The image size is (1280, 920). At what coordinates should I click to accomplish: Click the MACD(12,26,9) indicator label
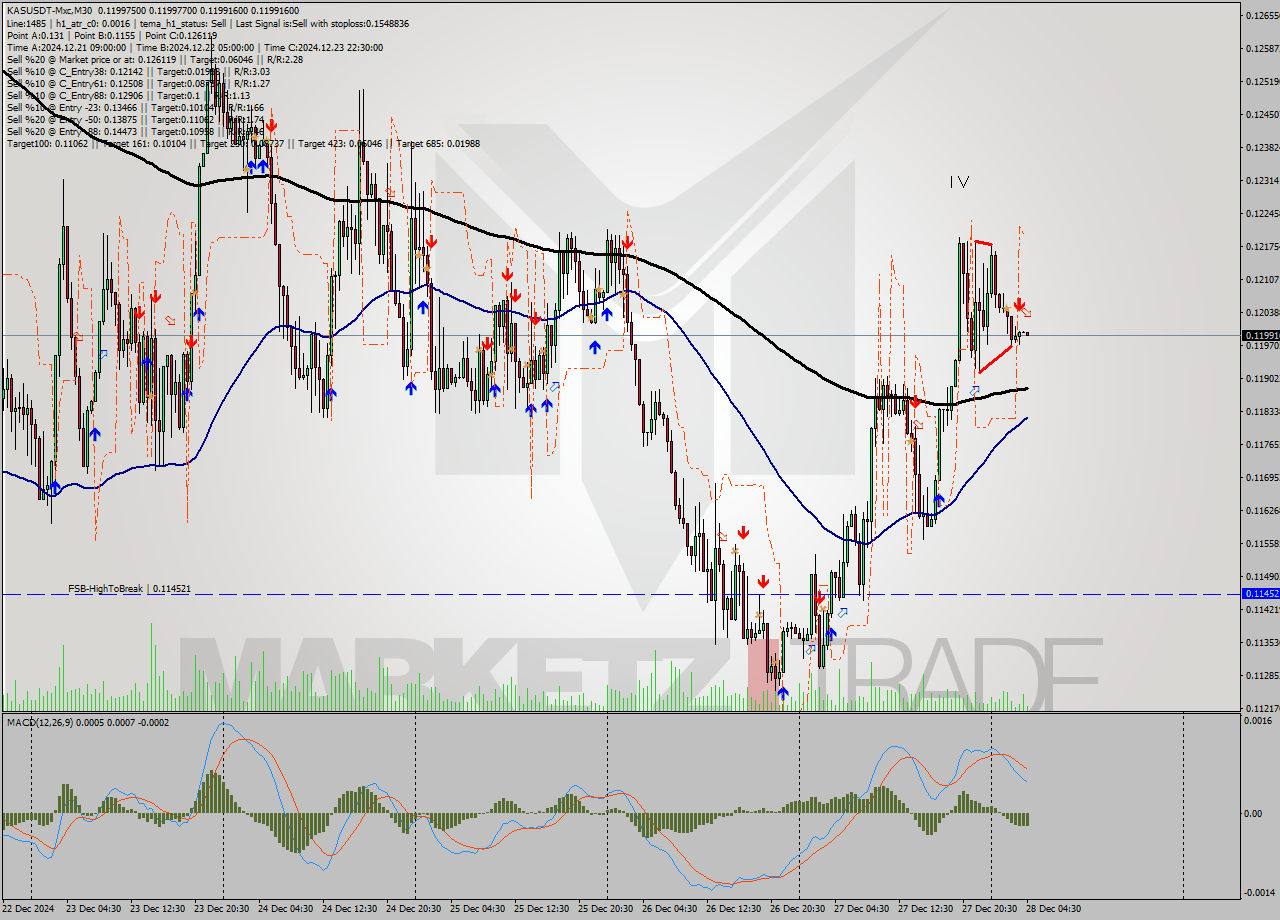click(x=88, y=722)
